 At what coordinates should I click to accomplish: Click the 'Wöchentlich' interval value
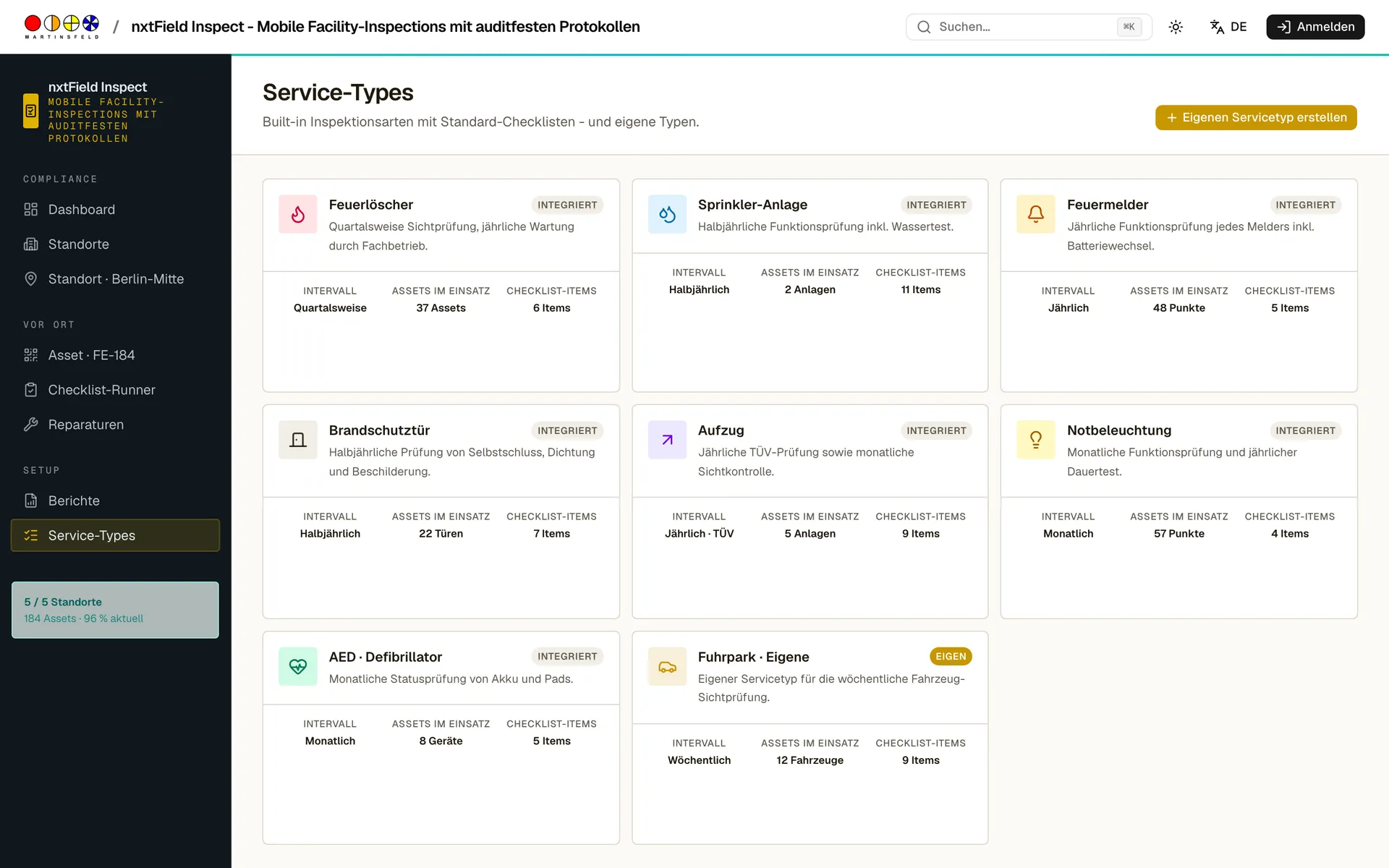click(699, 760)
